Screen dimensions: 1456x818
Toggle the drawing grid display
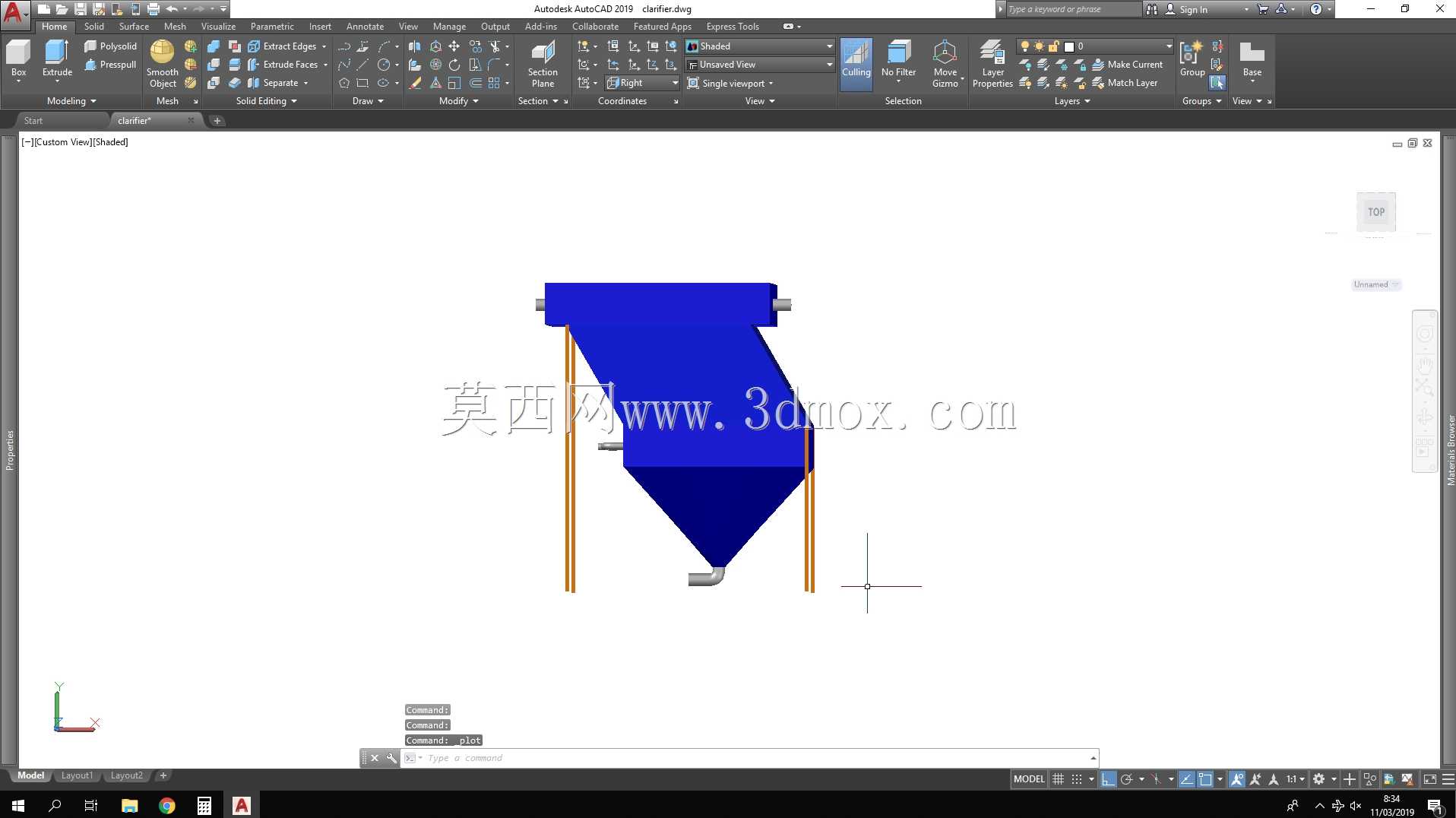1058,779
